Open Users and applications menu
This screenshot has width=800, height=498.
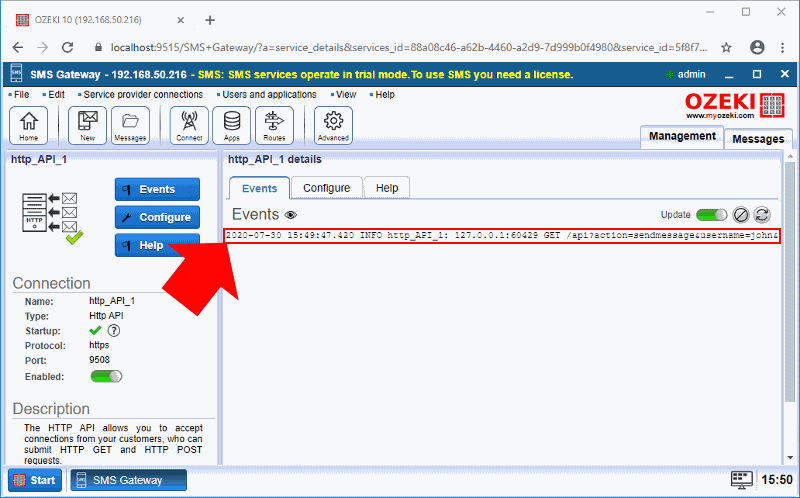268,94
